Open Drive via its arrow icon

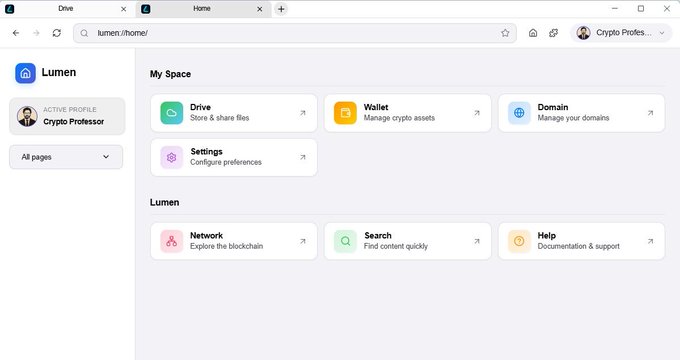pyautogui.click(x=303, y=113)
